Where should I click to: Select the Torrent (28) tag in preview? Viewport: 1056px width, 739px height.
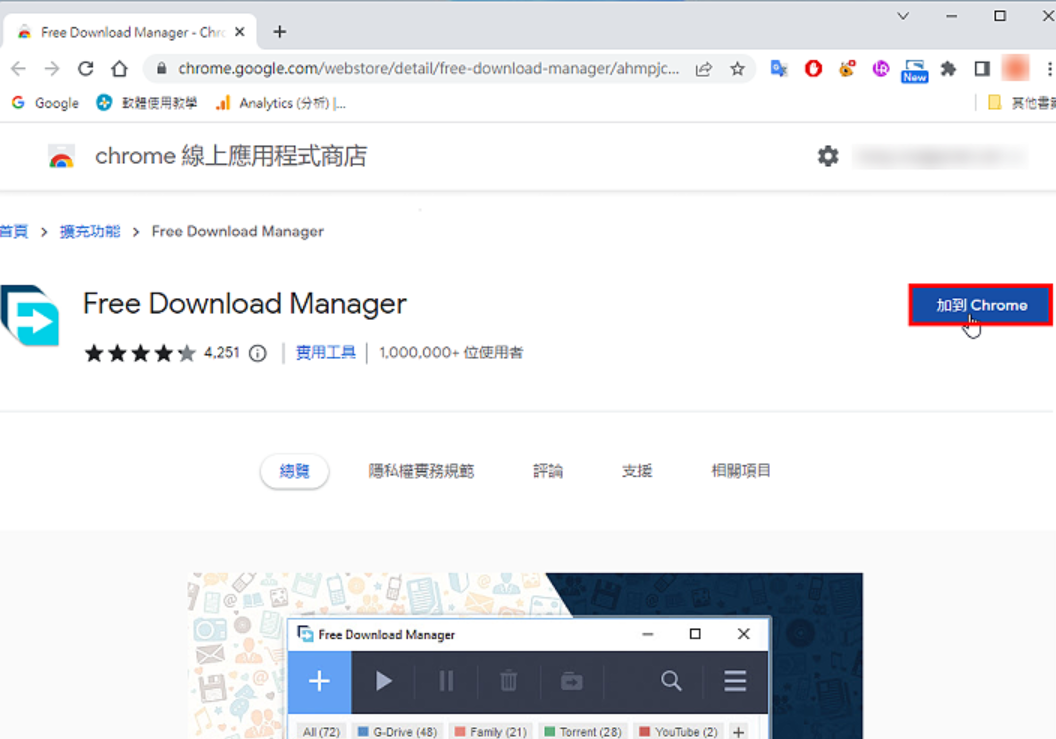pyautogui.click(x=583, y=732)
